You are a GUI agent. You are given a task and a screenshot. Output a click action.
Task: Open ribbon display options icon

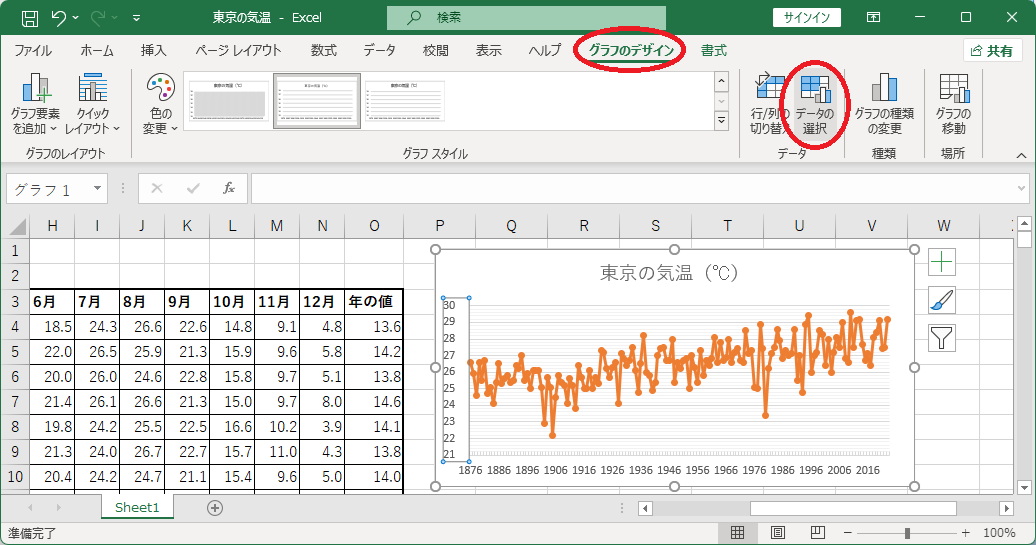click(873, 18)
